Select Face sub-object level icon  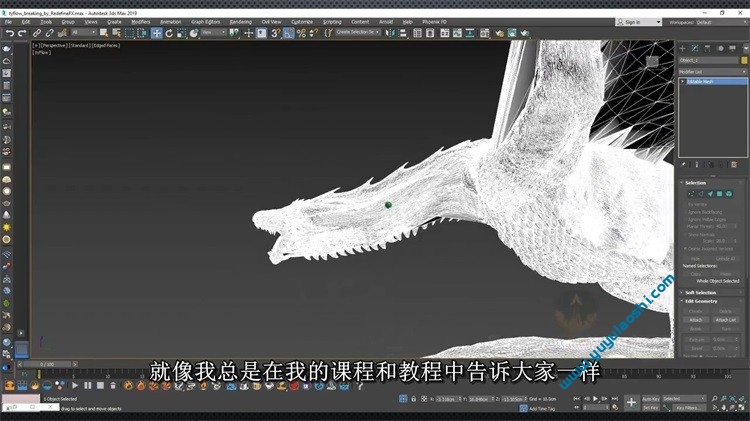click(710, 194)
